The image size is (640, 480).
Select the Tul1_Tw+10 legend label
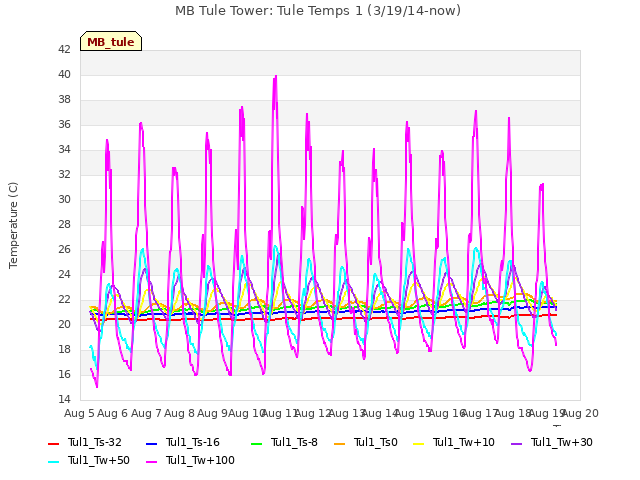pyautogui.click(x=464, y=442)
